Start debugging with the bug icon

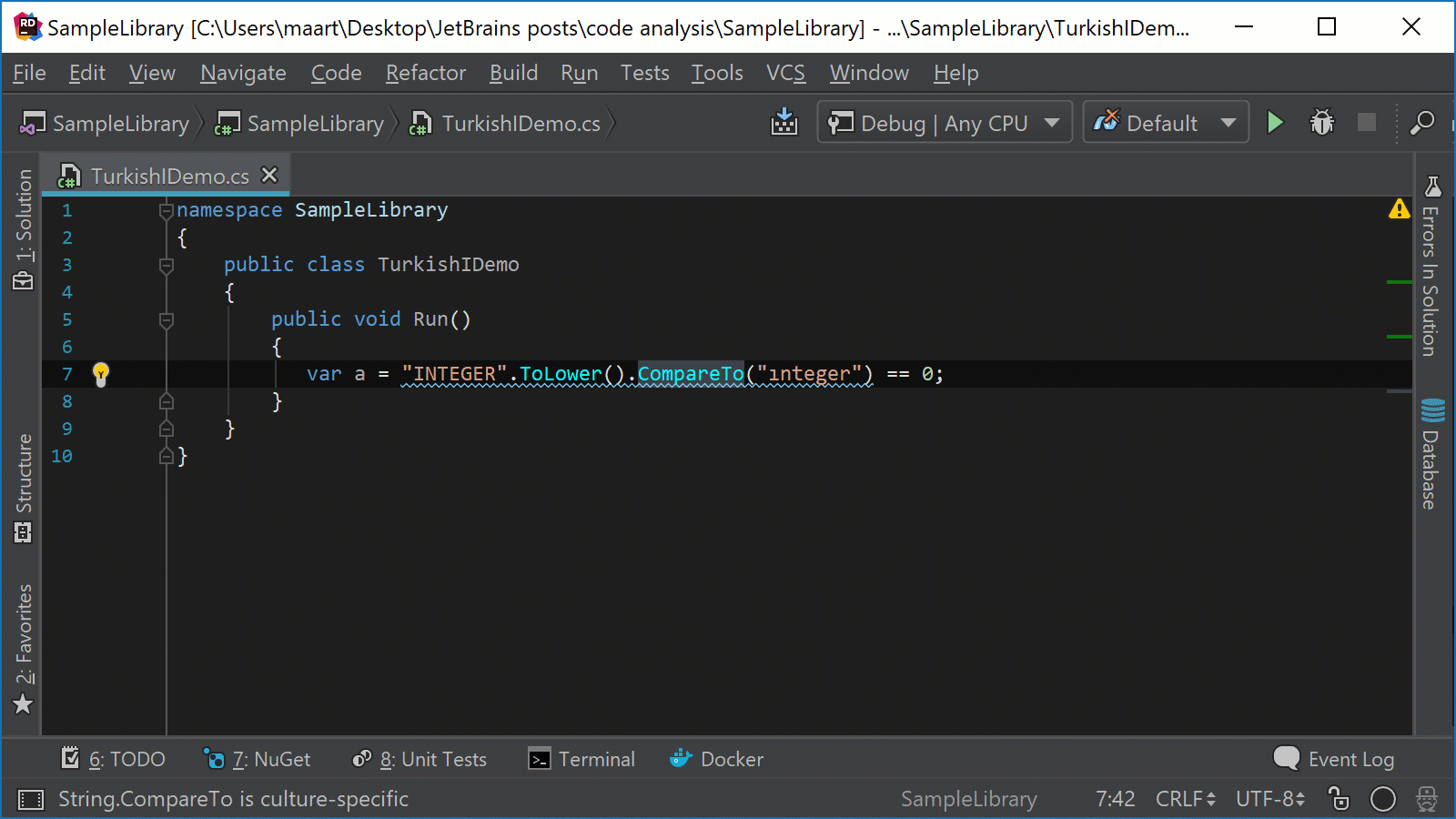[x=1321, y=122]
